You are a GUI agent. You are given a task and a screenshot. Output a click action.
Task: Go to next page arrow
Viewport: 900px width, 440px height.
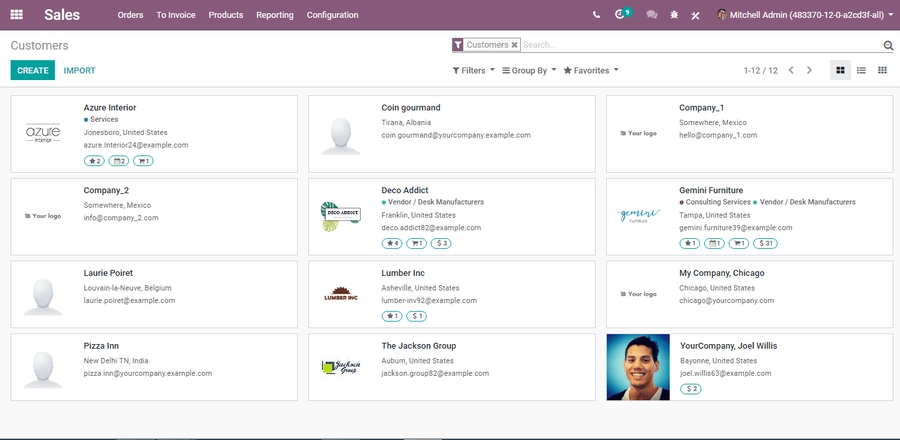[809, 71]
